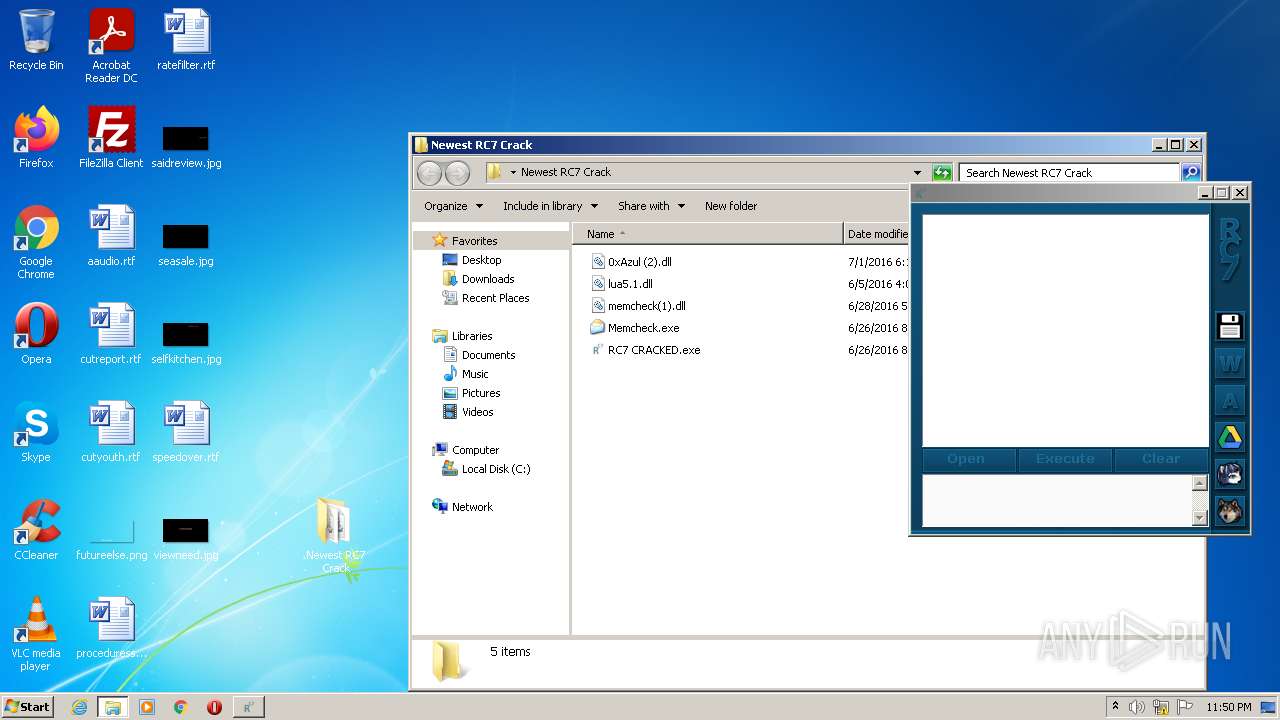
Task: Select the VLC media player desktop icon
Action: coord(36,634)
